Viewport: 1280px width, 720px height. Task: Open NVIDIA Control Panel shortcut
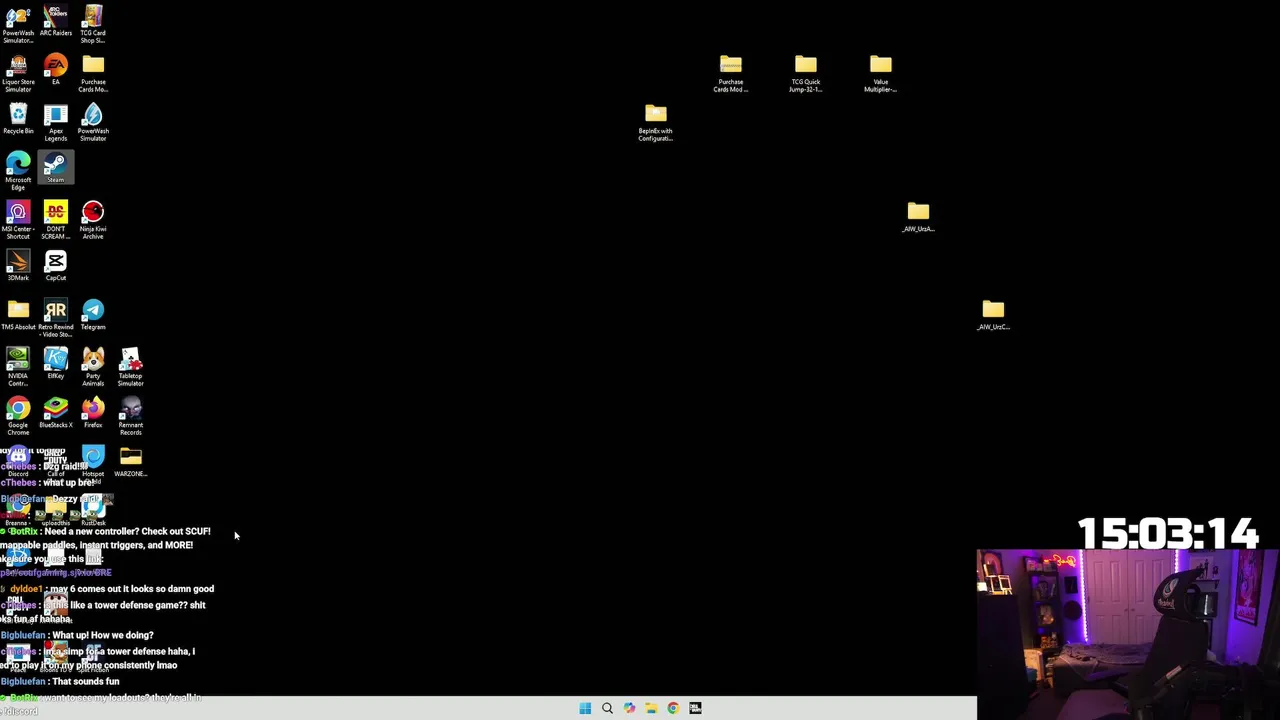click(18, 367)
